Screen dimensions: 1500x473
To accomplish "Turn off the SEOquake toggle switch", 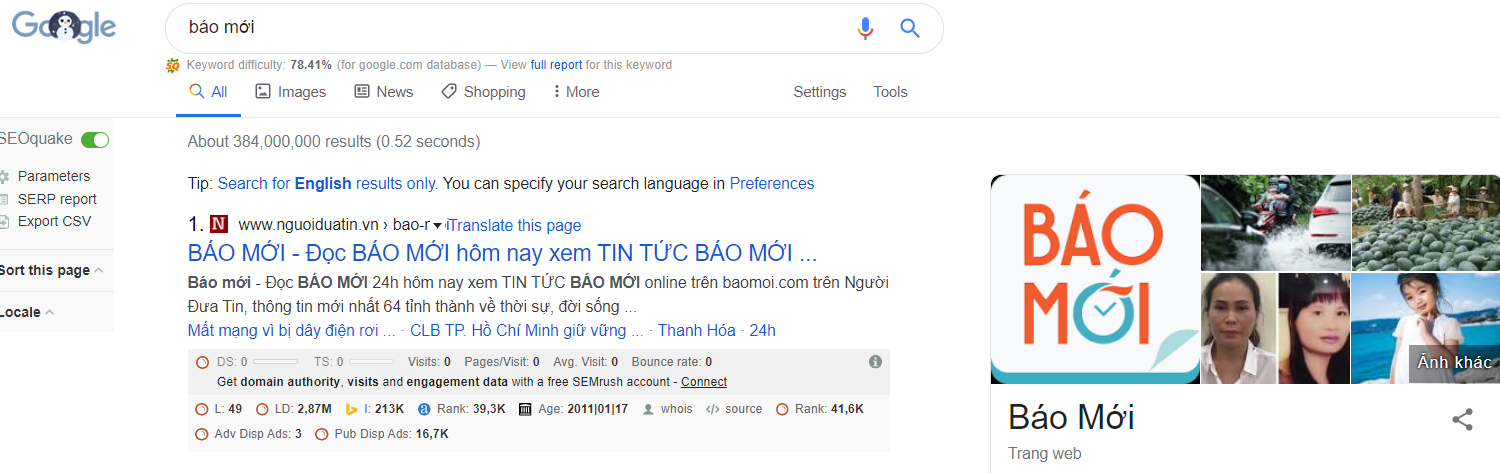I will tap(95, 140).
